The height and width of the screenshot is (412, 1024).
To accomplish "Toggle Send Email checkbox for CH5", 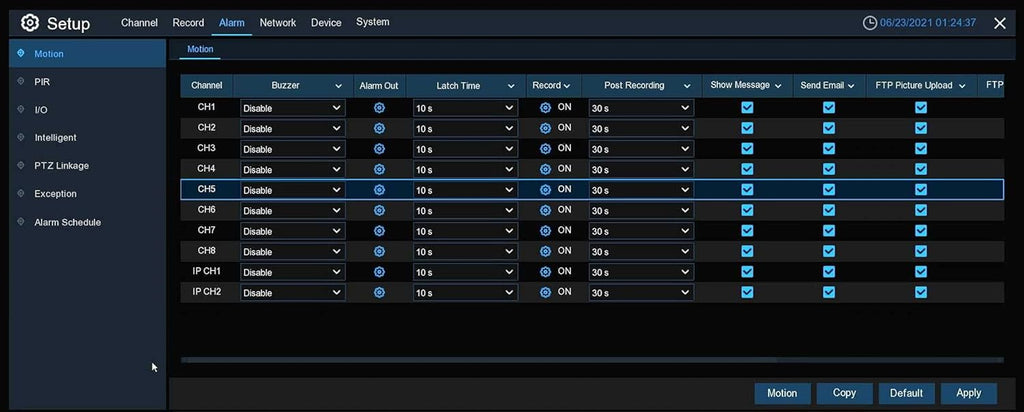I will [829, 190].
